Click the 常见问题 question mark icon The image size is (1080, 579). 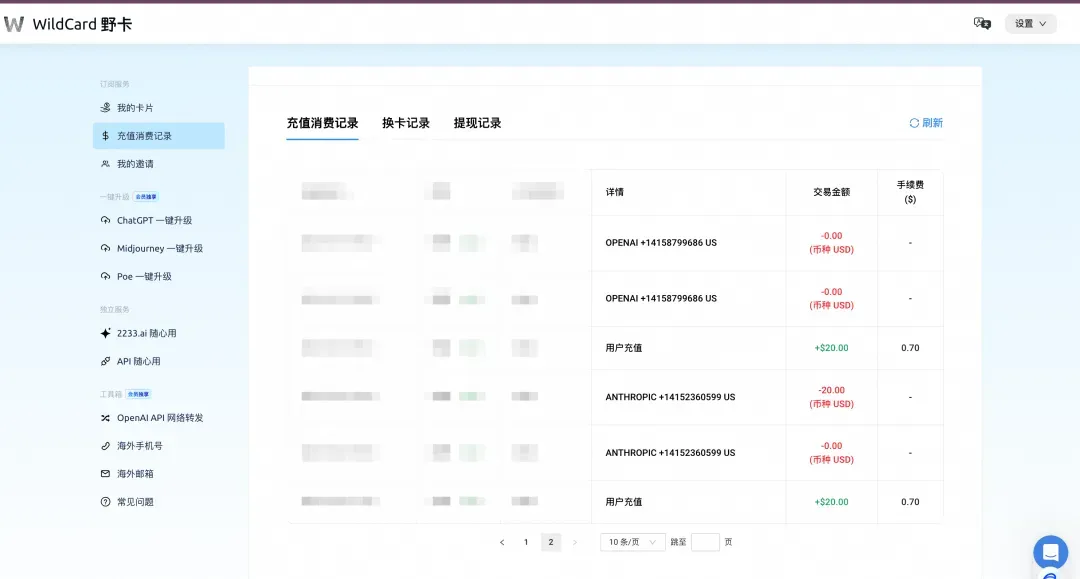[x=105, y=502]
